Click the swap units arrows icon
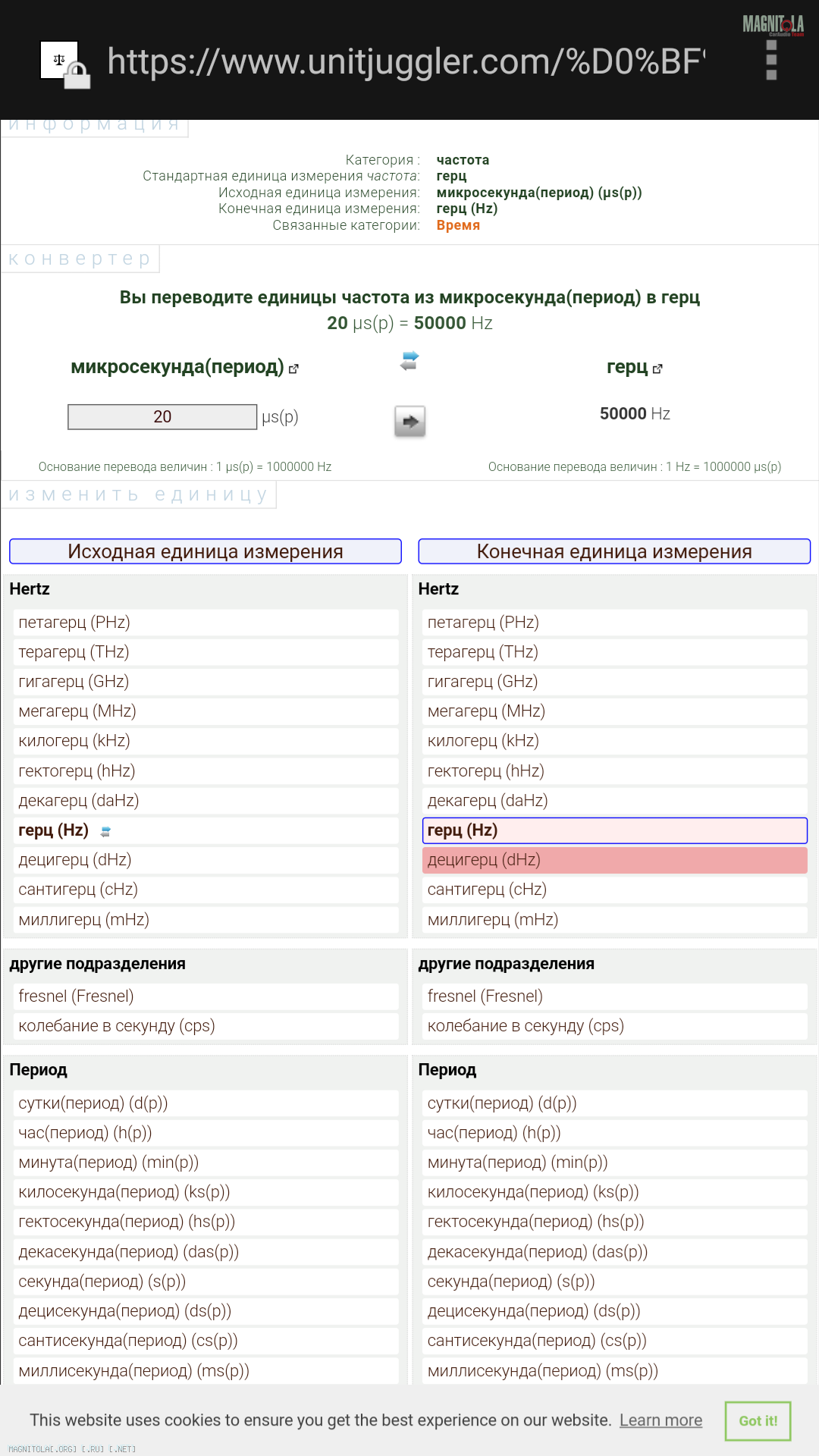This screenshot has height=1456, width=819. click(409, 361)
